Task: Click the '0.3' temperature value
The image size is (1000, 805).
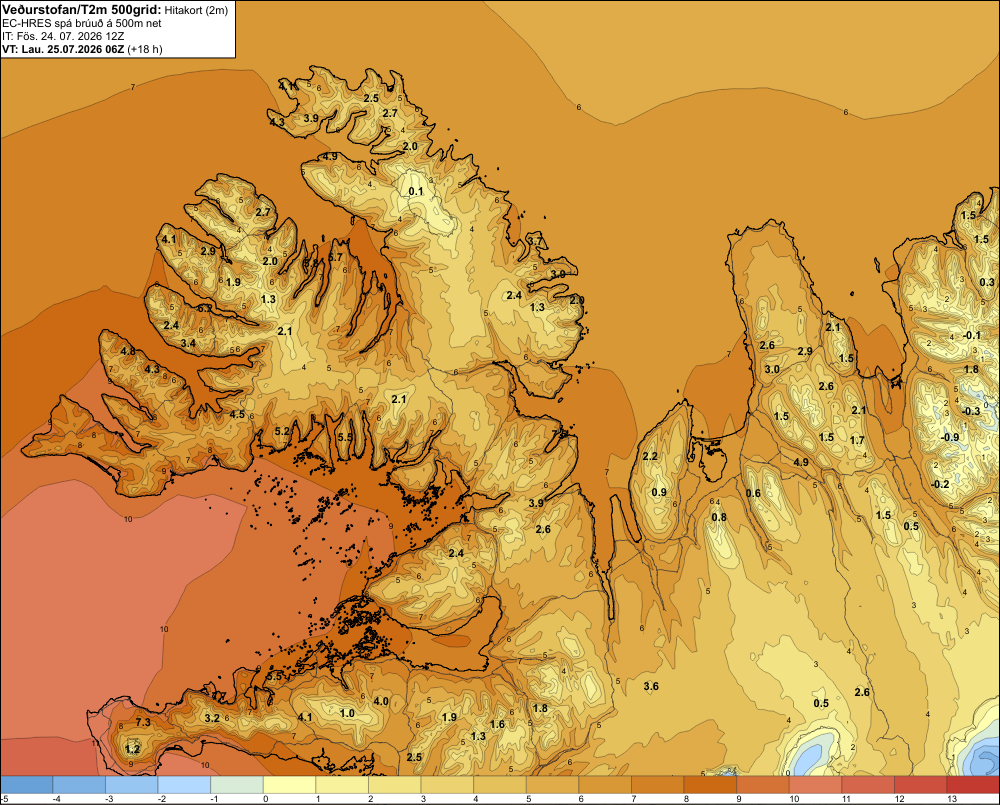Action: click(987, 282)
